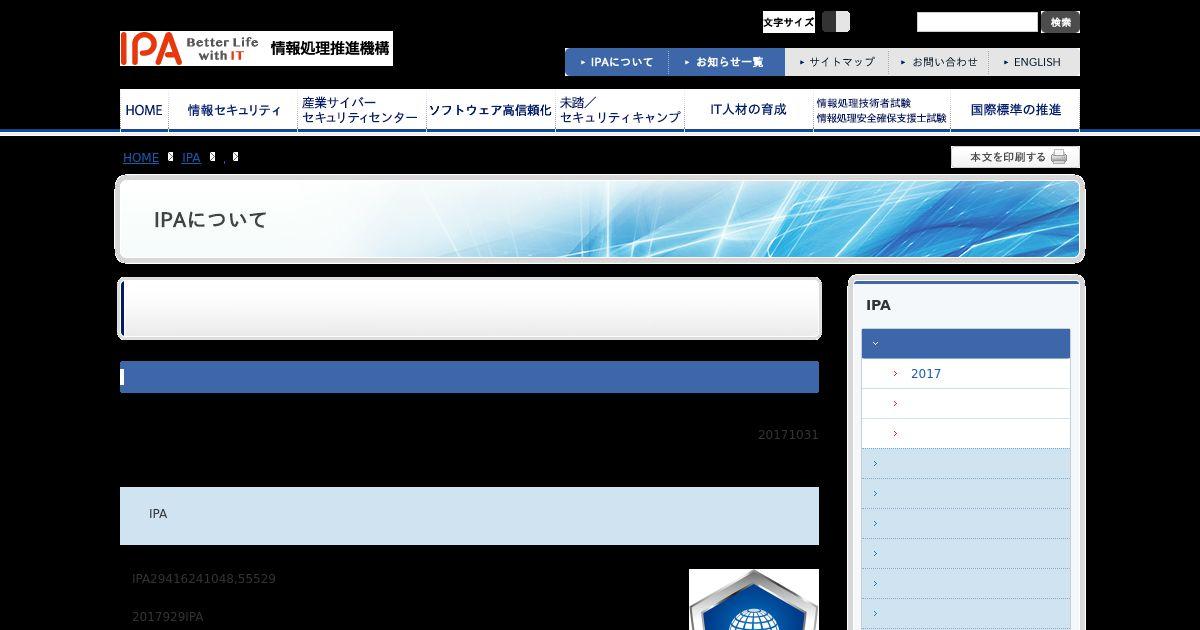Click the IPAについて banner heading

point(211,220)
